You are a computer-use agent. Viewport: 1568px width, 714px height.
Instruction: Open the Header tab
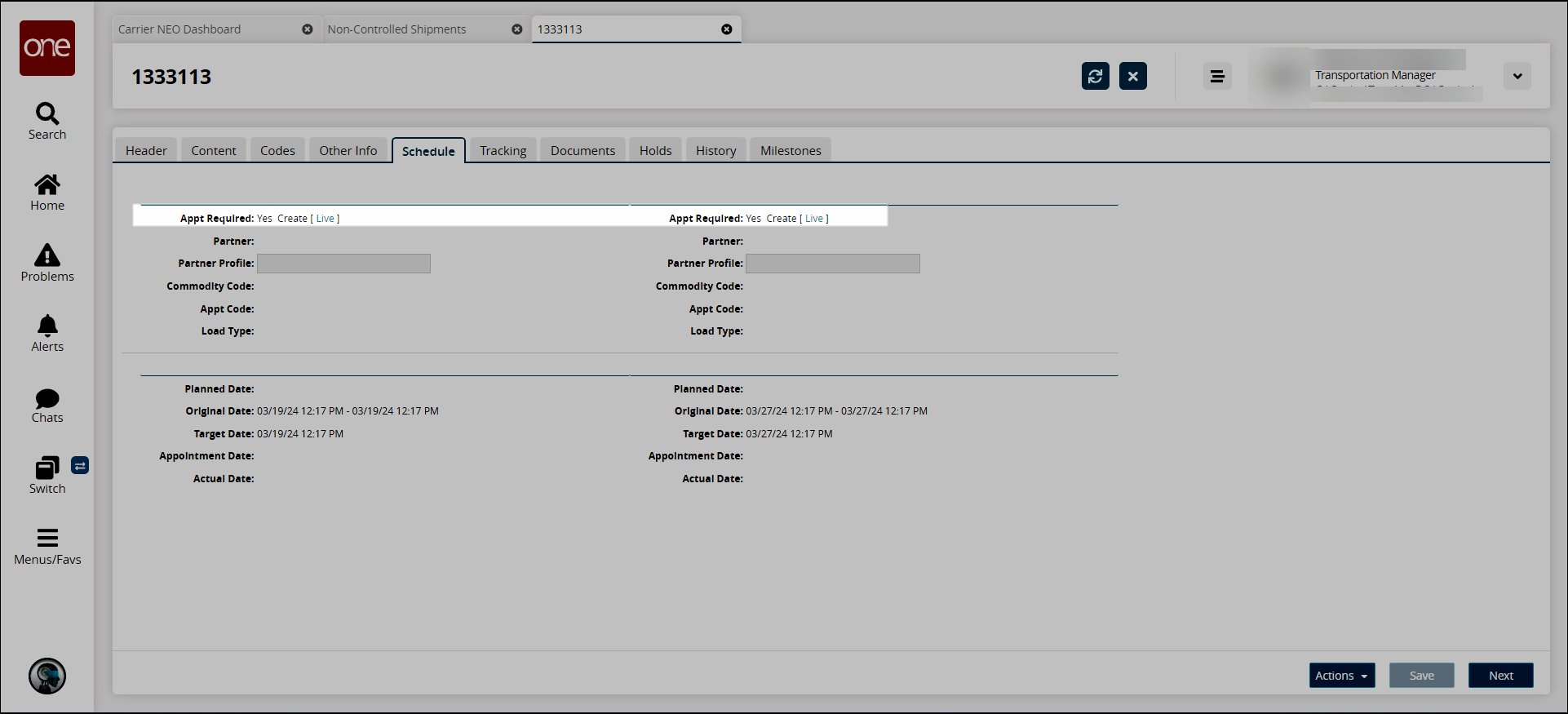tap(146, 150)
